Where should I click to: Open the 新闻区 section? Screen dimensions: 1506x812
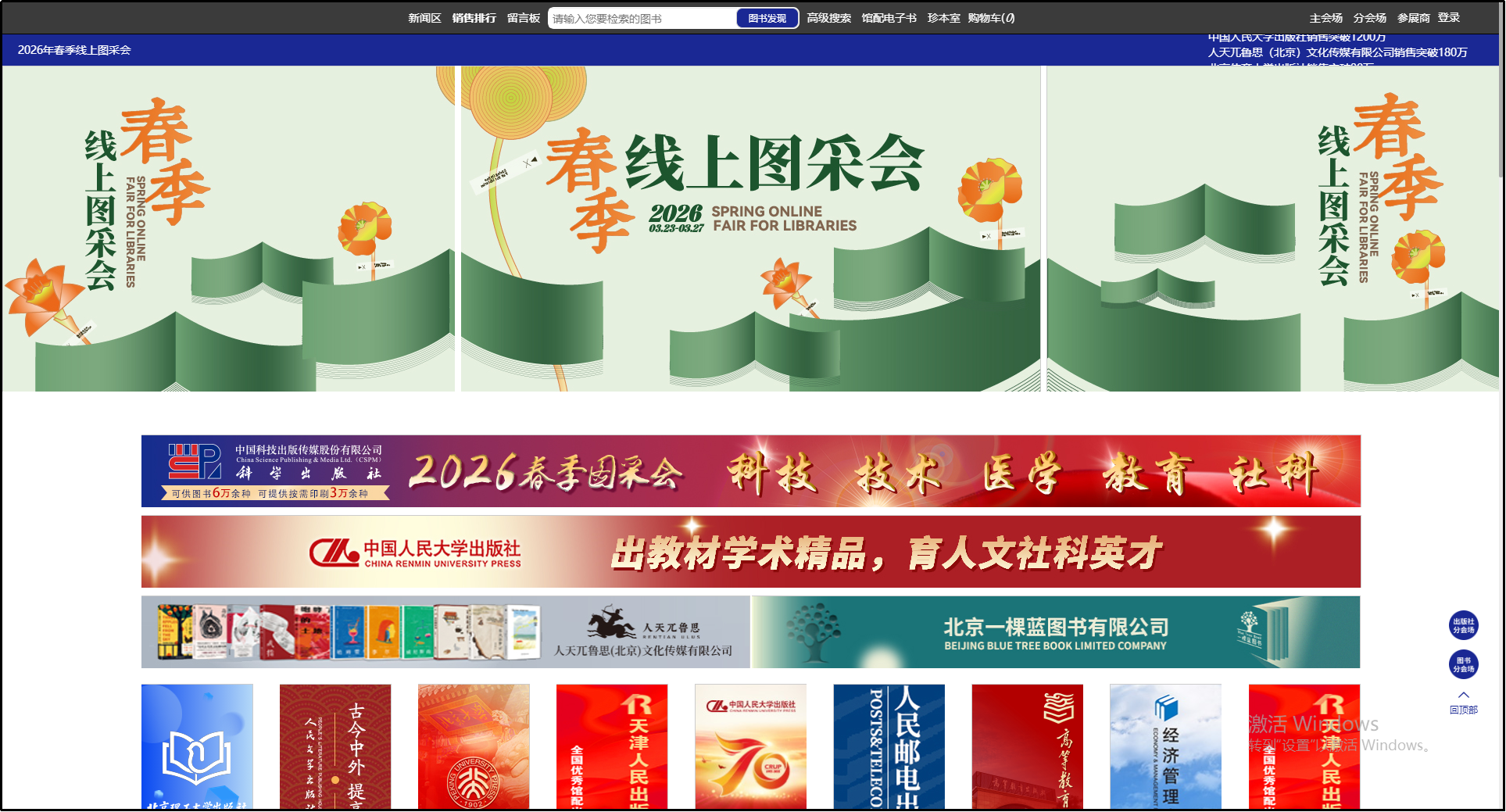(x=423, y=17)
